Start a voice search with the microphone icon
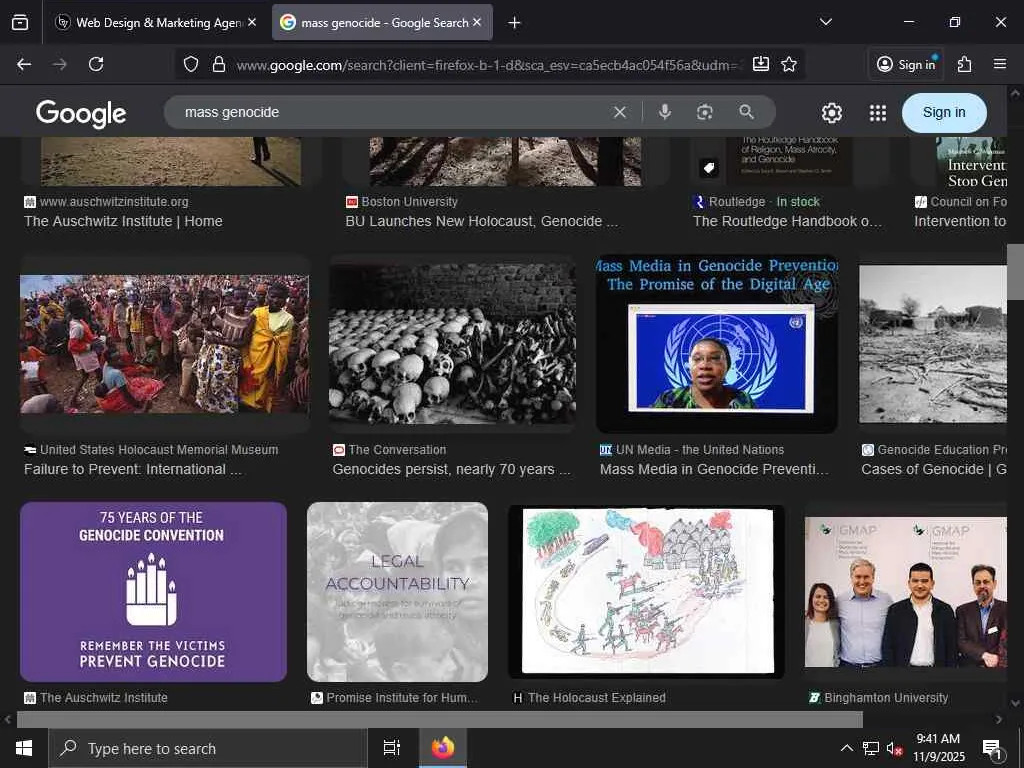The width and height of the screenshot is (1024, 768). pyautogui.click(x=665, y=112)
